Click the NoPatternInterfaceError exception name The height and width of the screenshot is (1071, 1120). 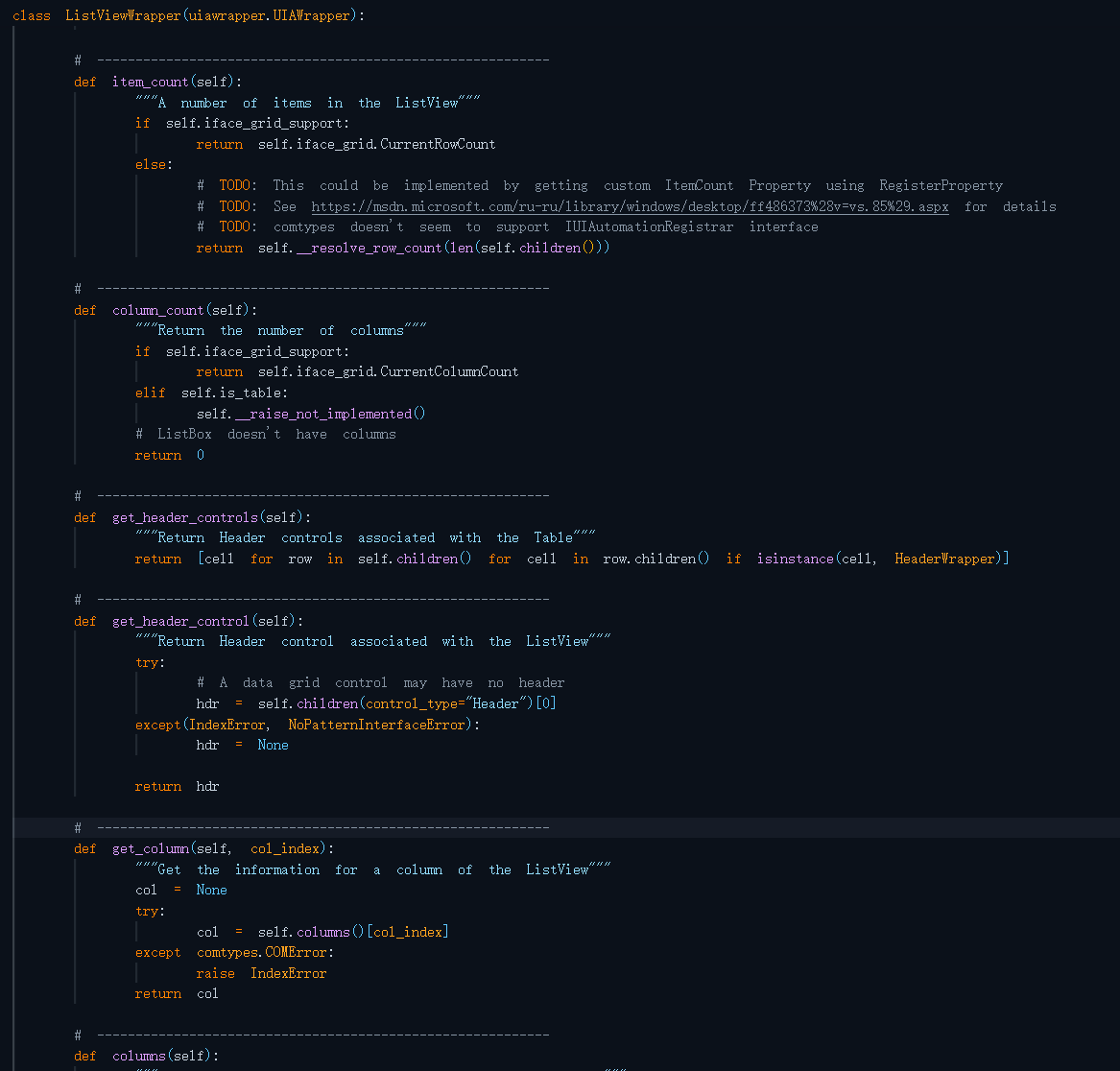376,725
